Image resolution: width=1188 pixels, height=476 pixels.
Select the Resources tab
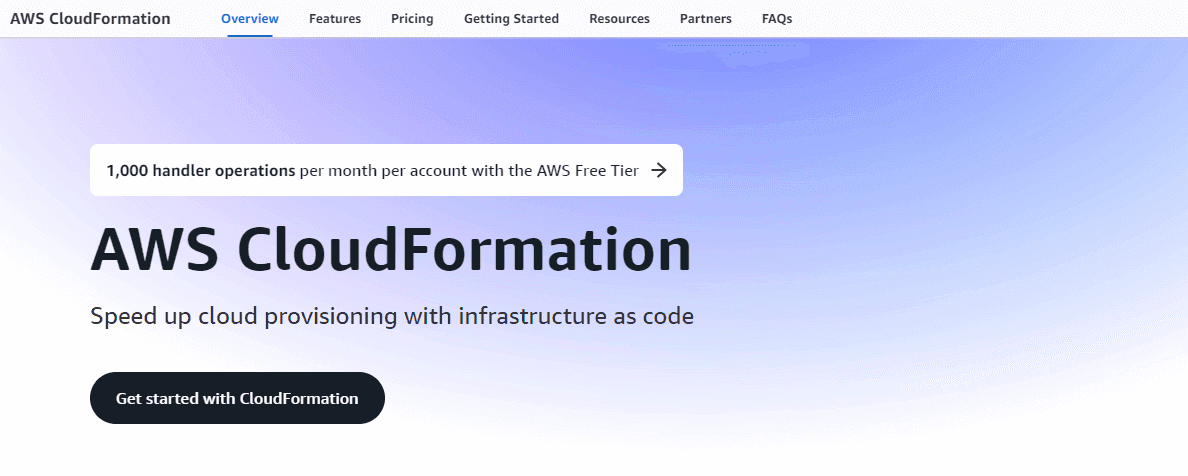[619, 19]
